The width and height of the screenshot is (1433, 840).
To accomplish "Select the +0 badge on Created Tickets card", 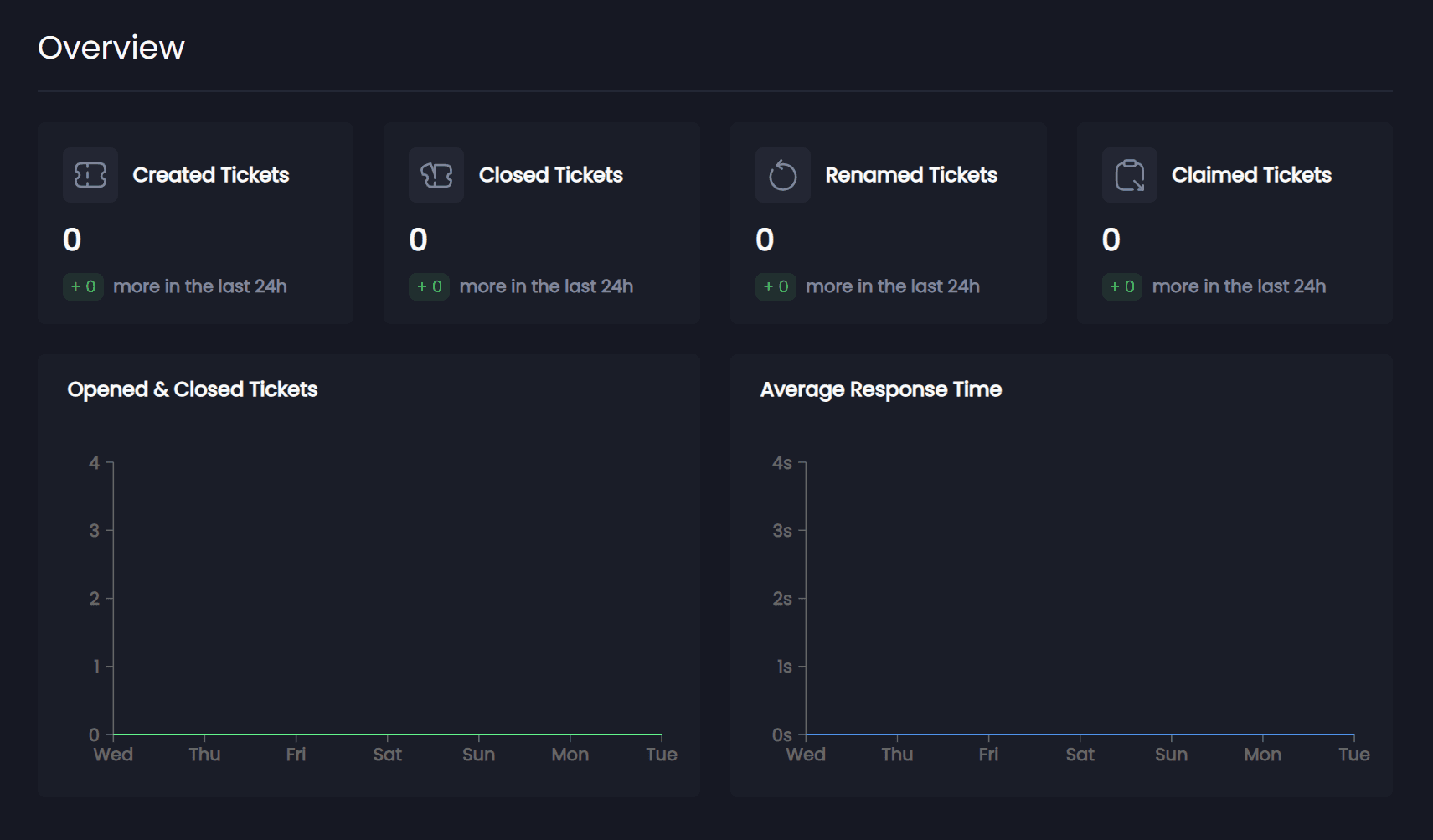I will pos(83,286).
